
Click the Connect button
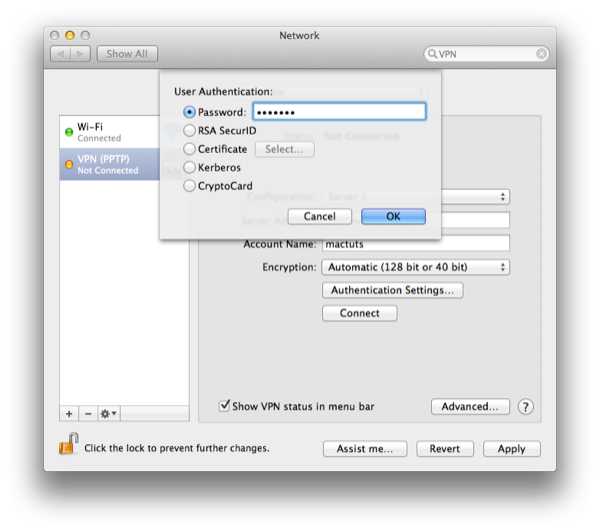[x=359, y=313]
